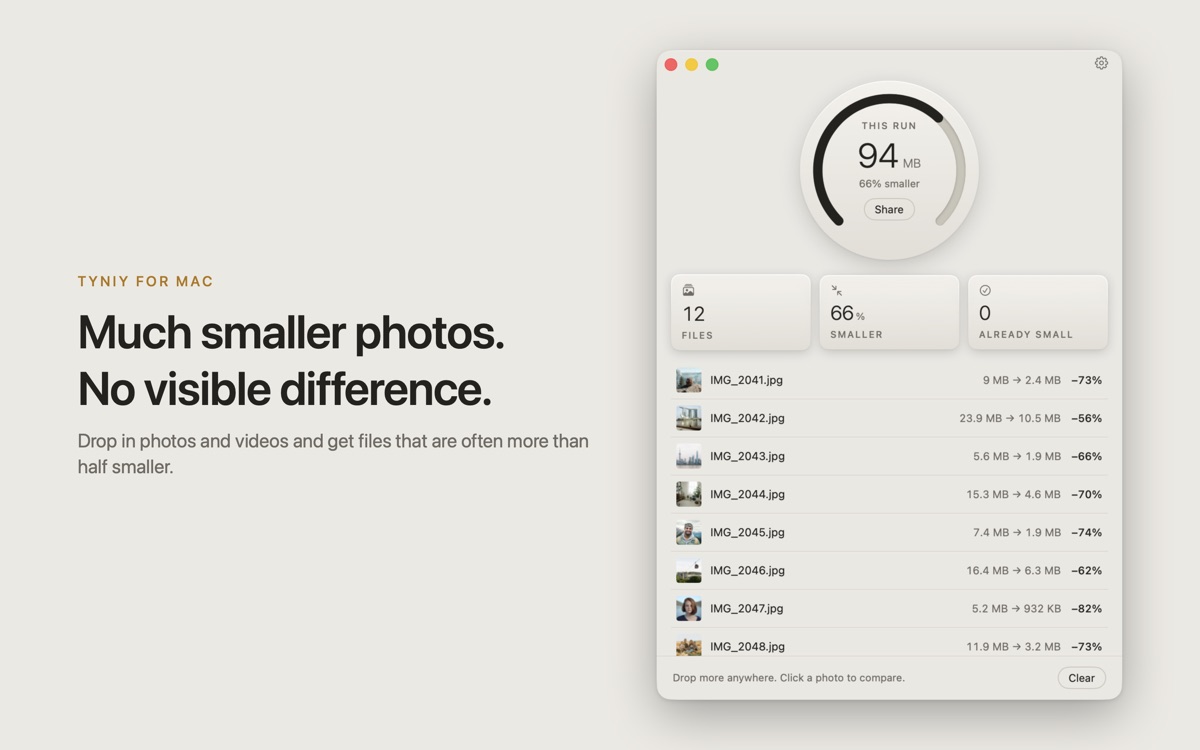Image resolution: width=1200 pixels, height=750 pixels.
Task: Click the 66% smaller label in gauge
Action: pos(889,184)
